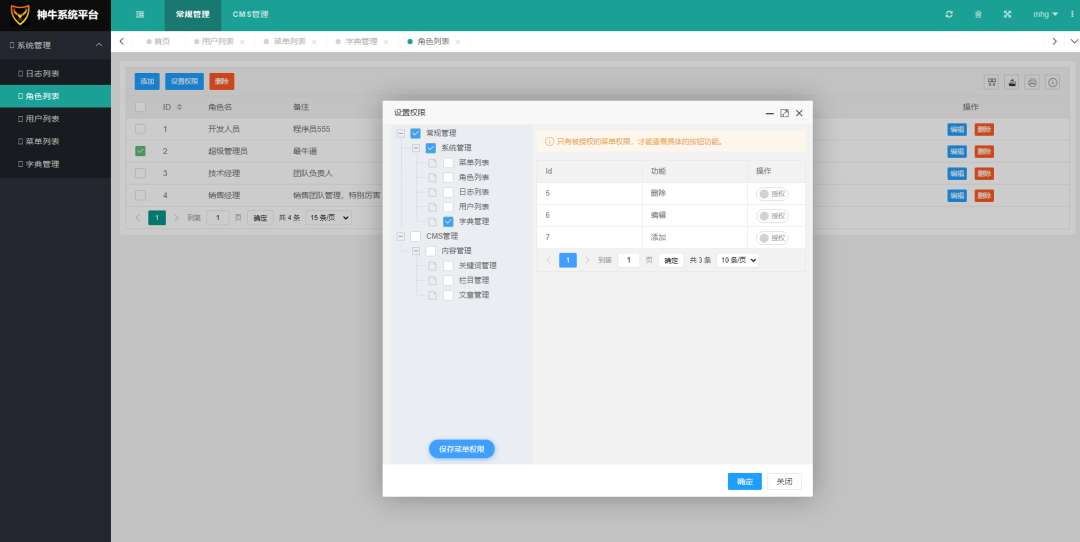Image resolution: width=1080 pixels, height=542 pixels.
Task: Click the info tips icon in toolbar
Action: 1052,83
